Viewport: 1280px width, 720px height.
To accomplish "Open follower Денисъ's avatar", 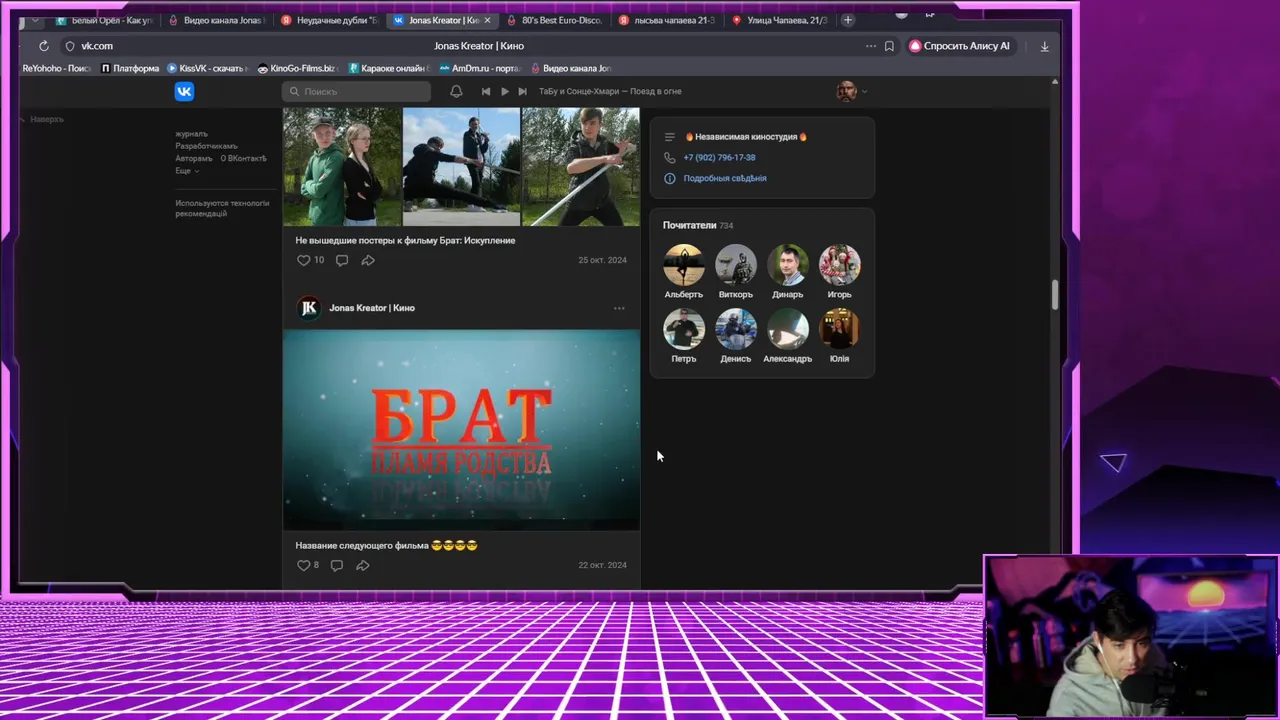I will [736, 329].
